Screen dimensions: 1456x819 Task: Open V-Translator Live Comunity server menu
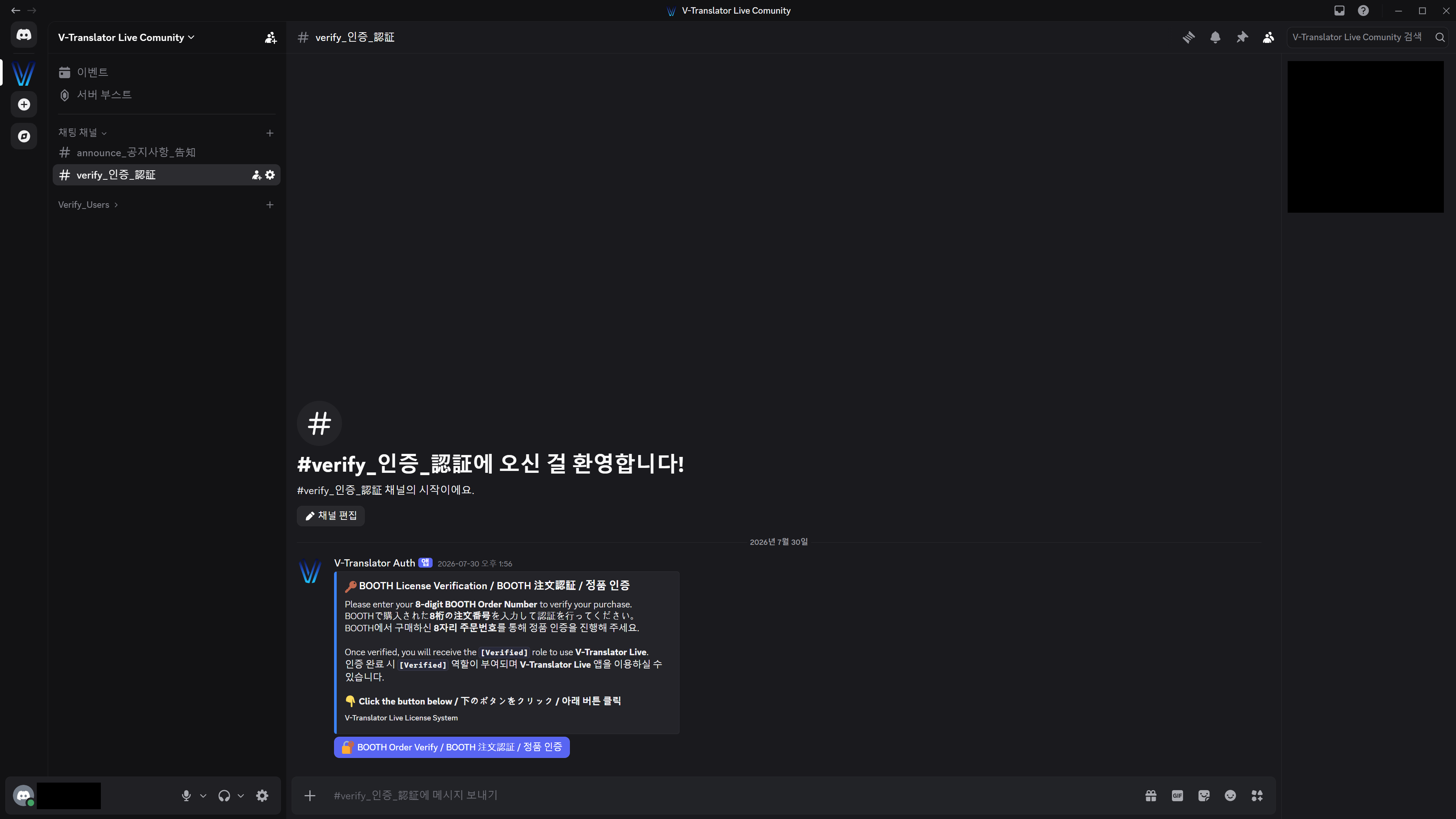coord(127,38)
